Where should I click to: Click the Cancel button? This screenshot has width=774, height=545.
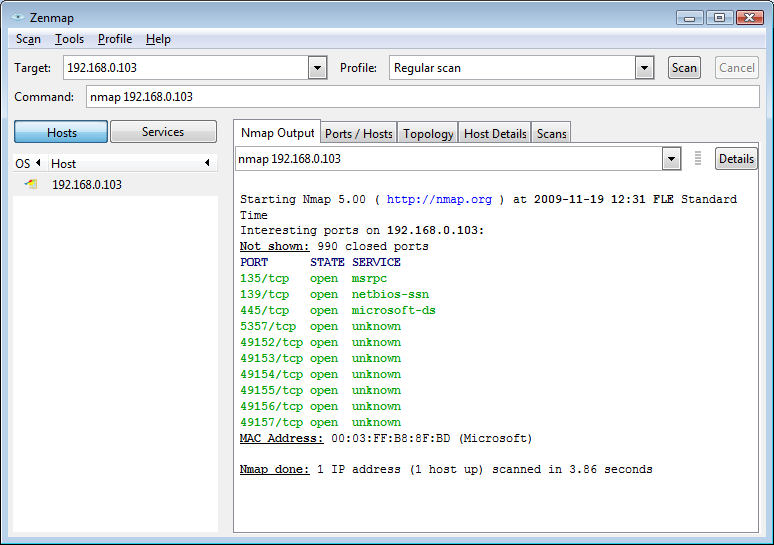[736, 68]
